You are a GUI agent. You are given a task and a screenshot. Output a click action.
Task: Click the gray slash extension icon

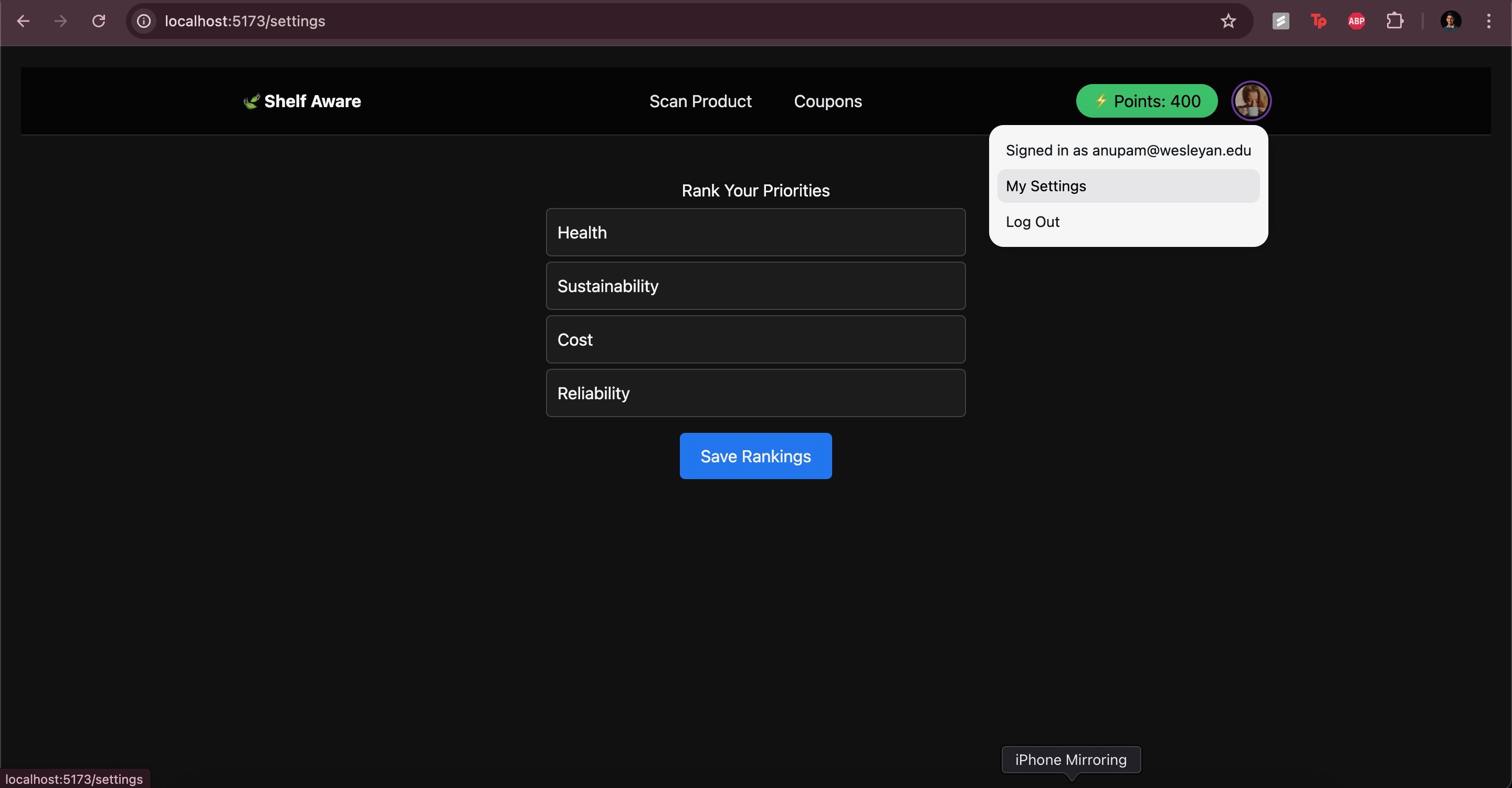pyautogui.click(x=1280, y=21)
